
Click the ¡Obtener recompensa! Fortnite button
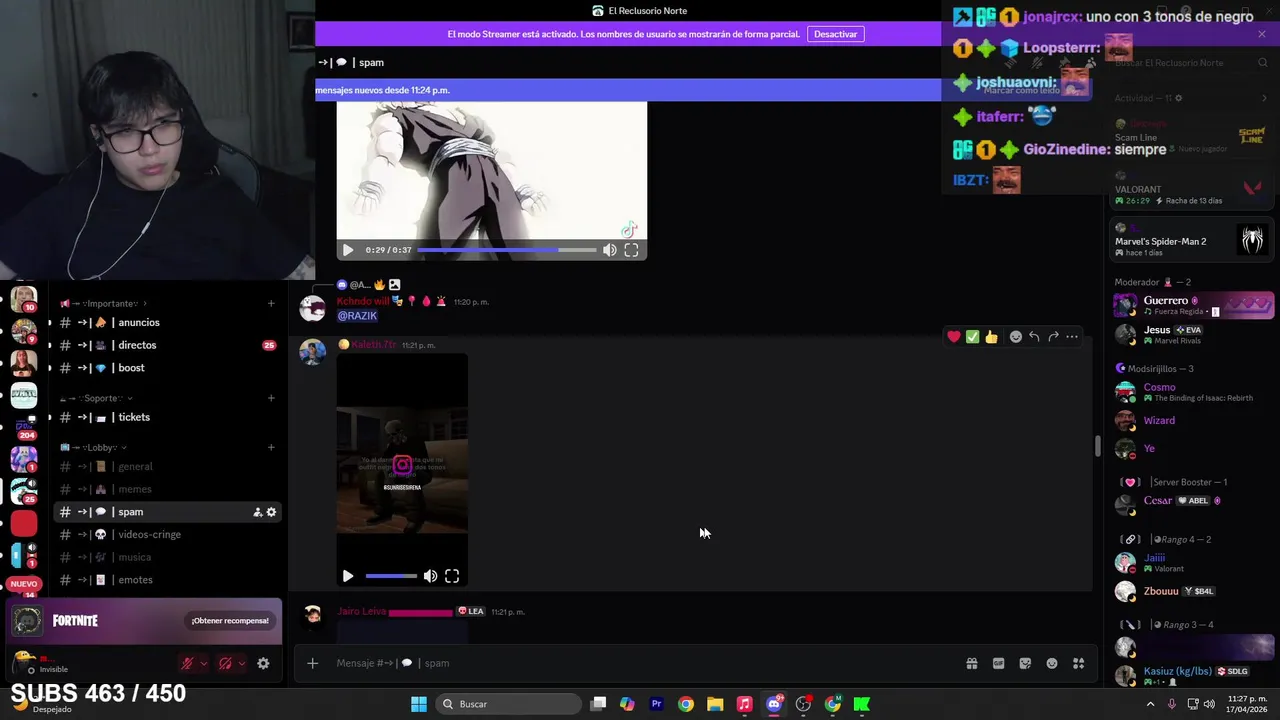(x=230, y=621)
